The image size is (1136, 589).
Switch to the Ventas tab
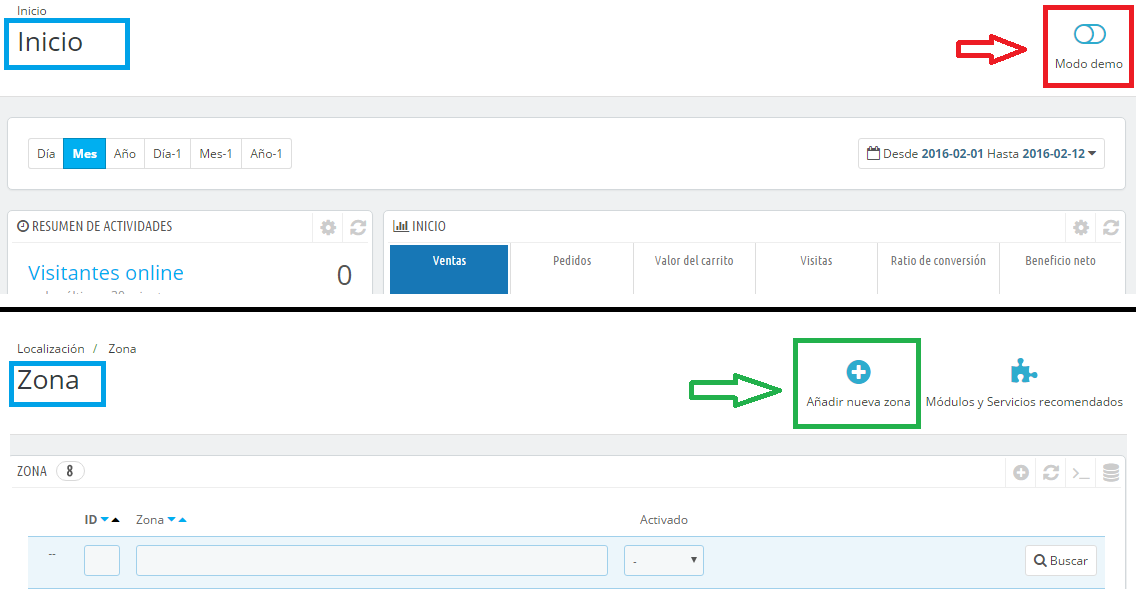click(449, 269)
